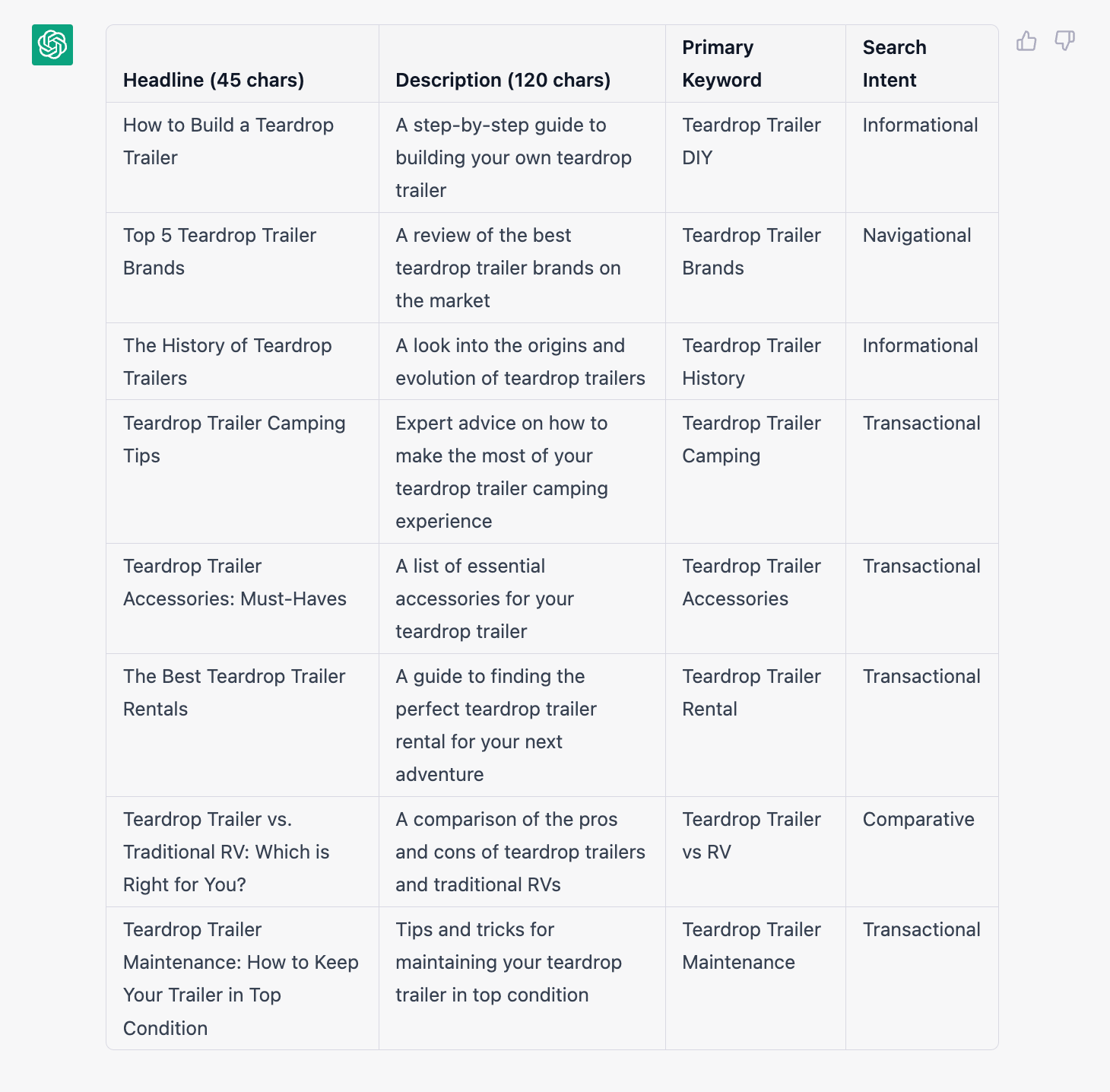Click "Top 5 Teardrop Trailer Brands" headline cell

(219, 252)
